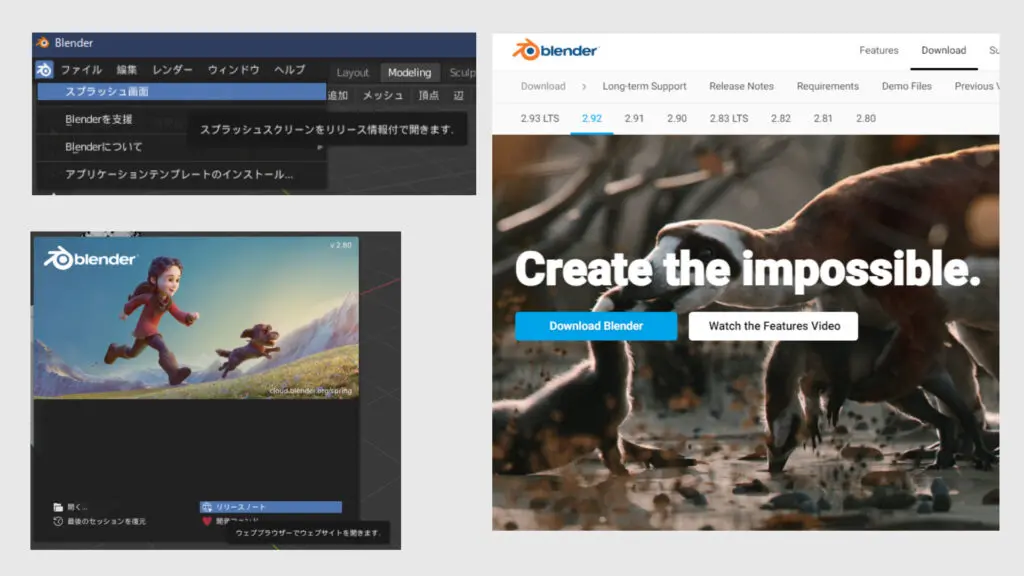Select the 2.80 version tab
The image size is (1024, 576).
click(x=865, y=118)
